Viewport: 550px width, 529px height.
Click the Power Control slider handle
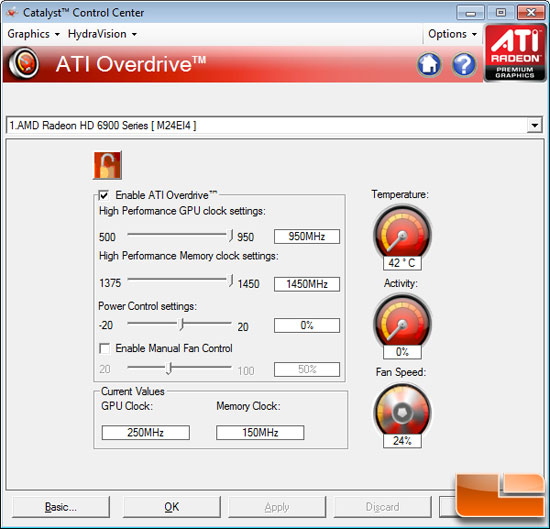181,324
